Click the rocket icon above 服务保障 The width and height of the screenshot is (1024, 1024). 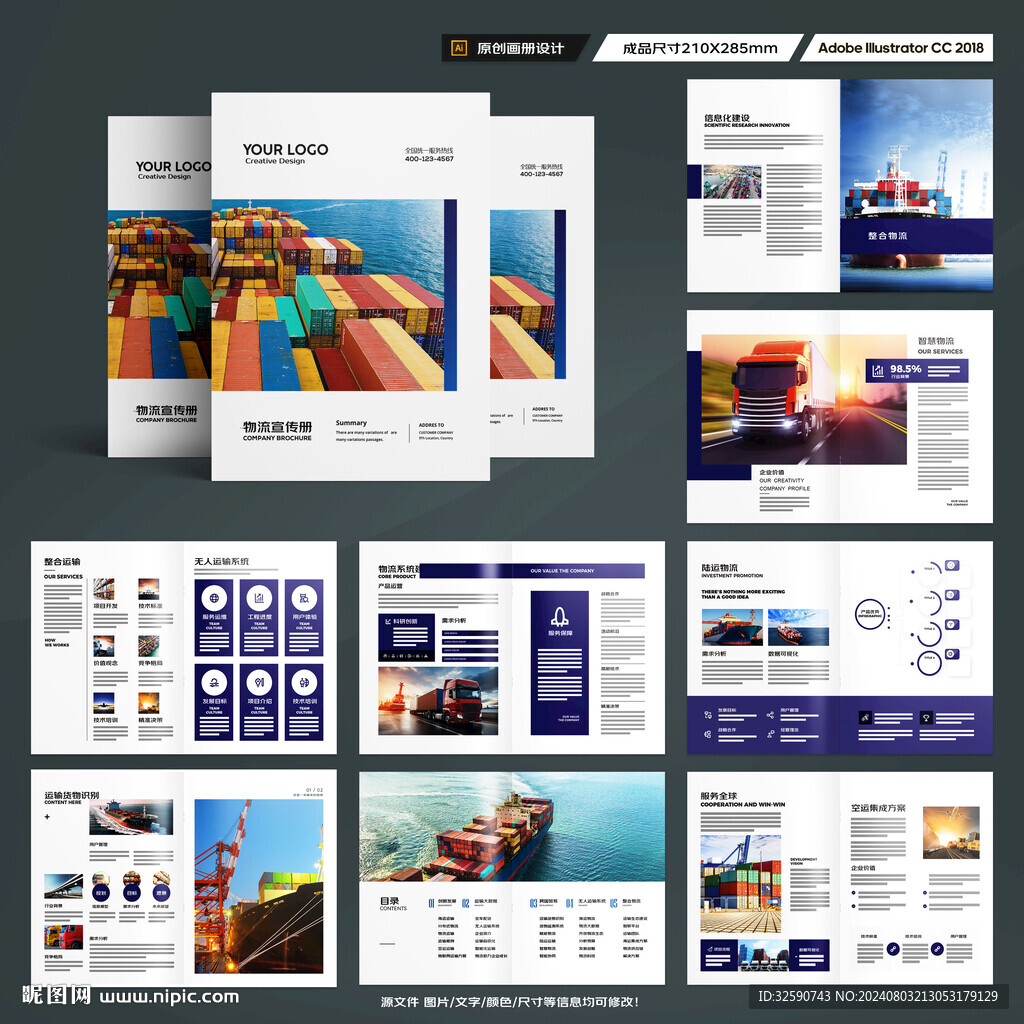point(559,616)
